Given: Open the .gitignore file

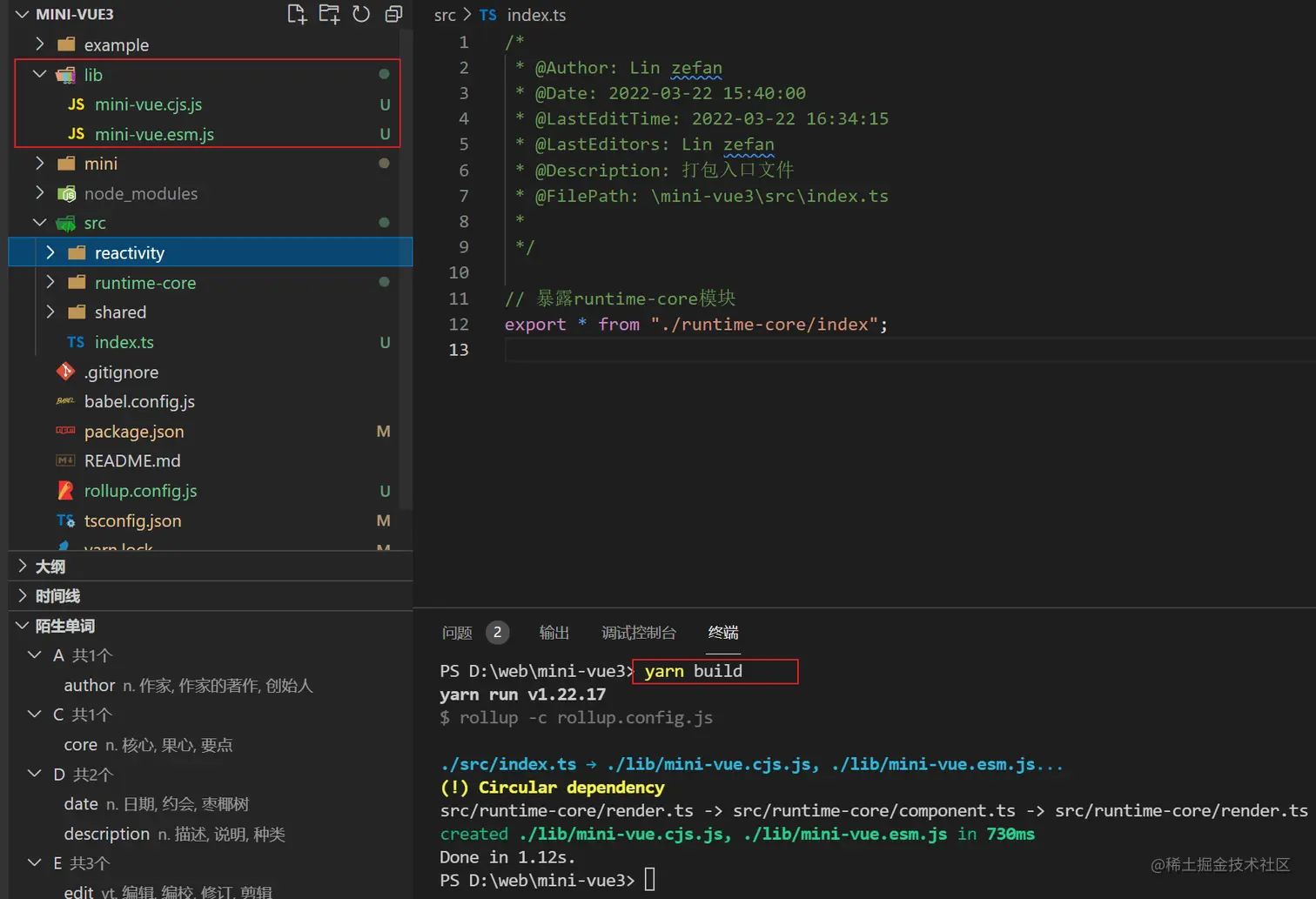Looking at the screenshot, I should (121, 372).
